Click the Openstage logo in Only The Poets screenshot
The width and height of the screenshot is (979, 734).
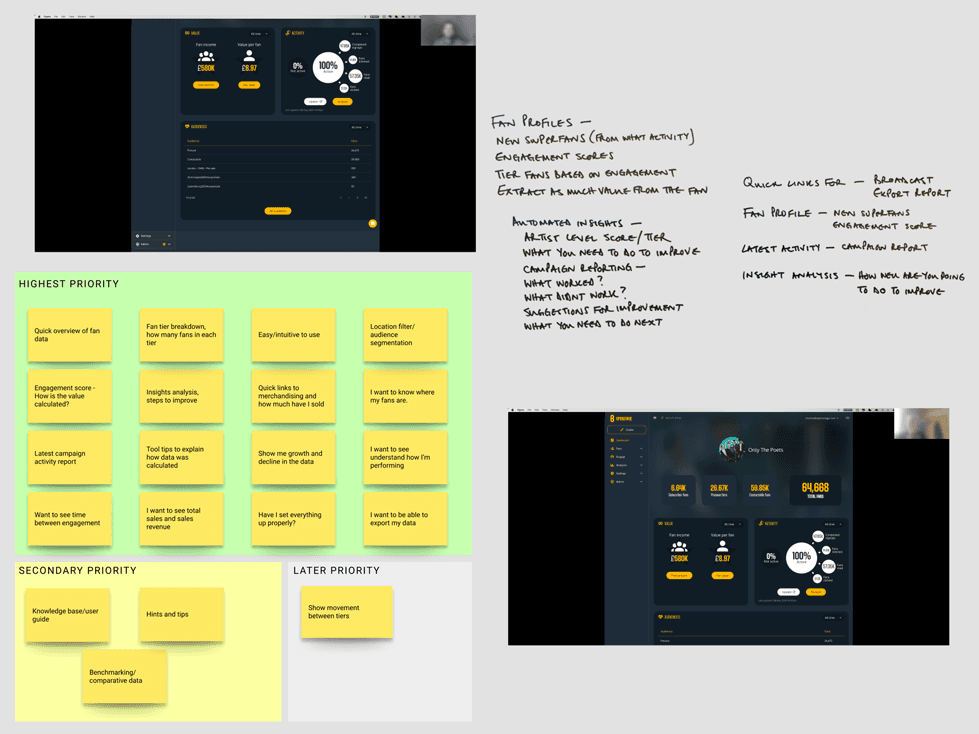[621, 418]
